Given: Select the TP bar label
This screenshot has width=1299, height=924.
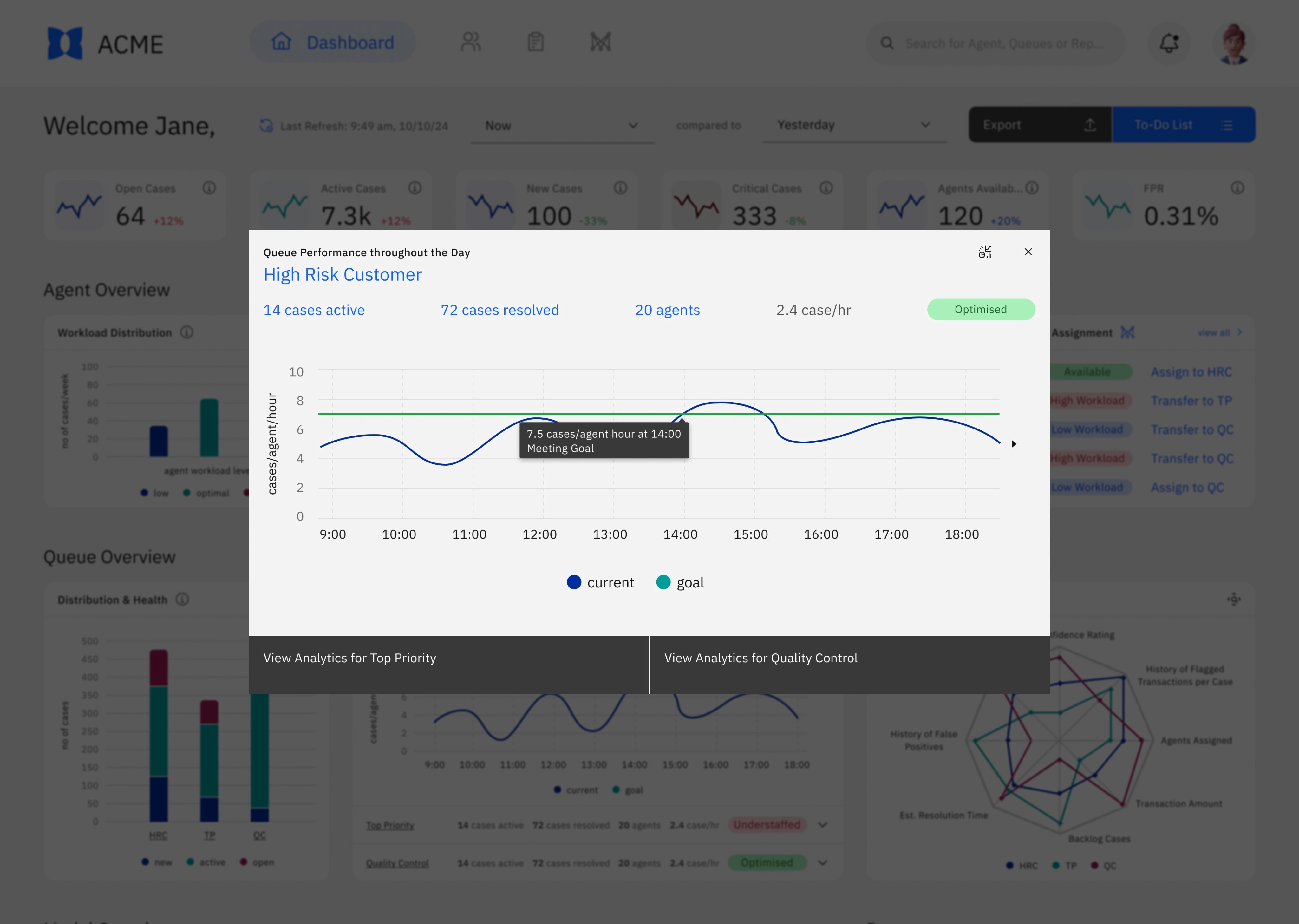Looking at the screenshot, I should coord(210,835).
